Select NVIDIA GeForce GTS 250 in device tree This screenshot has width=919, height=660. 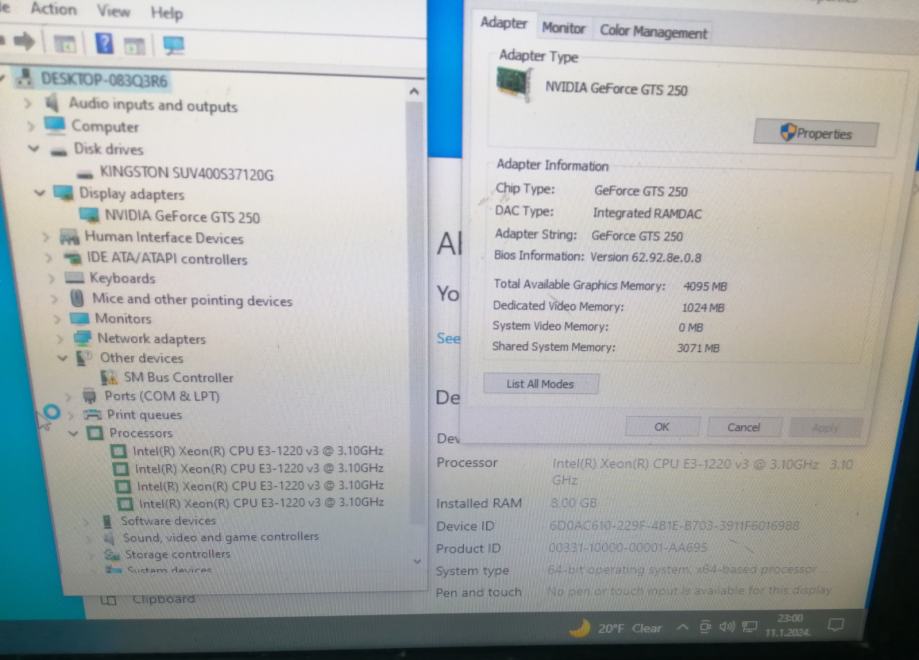point(182,216)
